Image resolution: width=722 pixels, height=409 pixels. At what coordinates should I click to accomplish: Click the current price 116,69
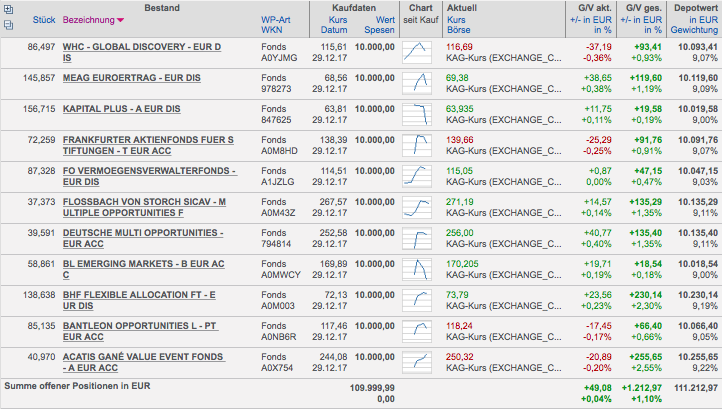pos(459,47)
